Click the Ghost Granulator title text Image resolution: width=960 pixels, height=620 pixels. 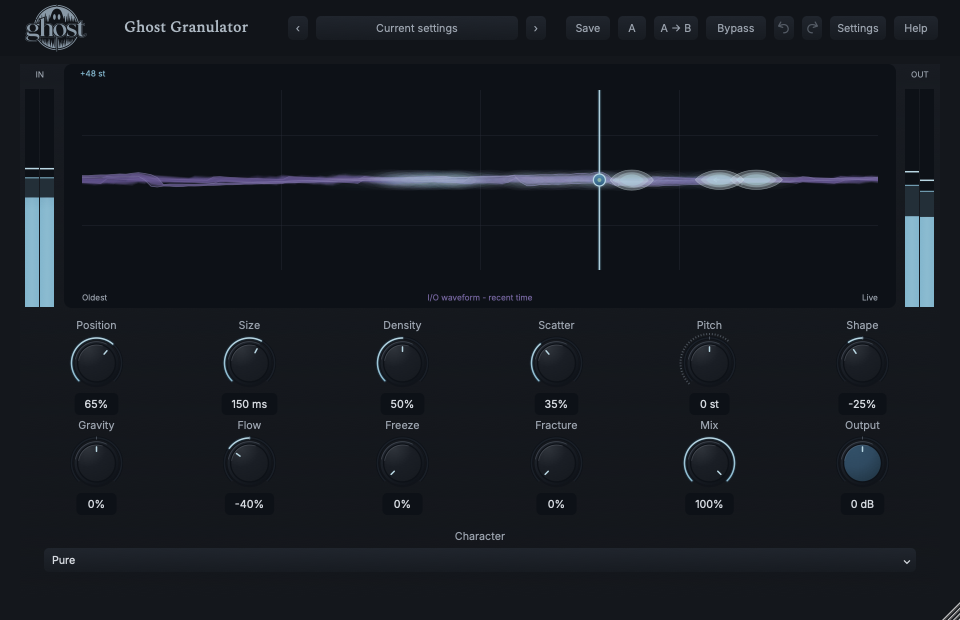186,27
